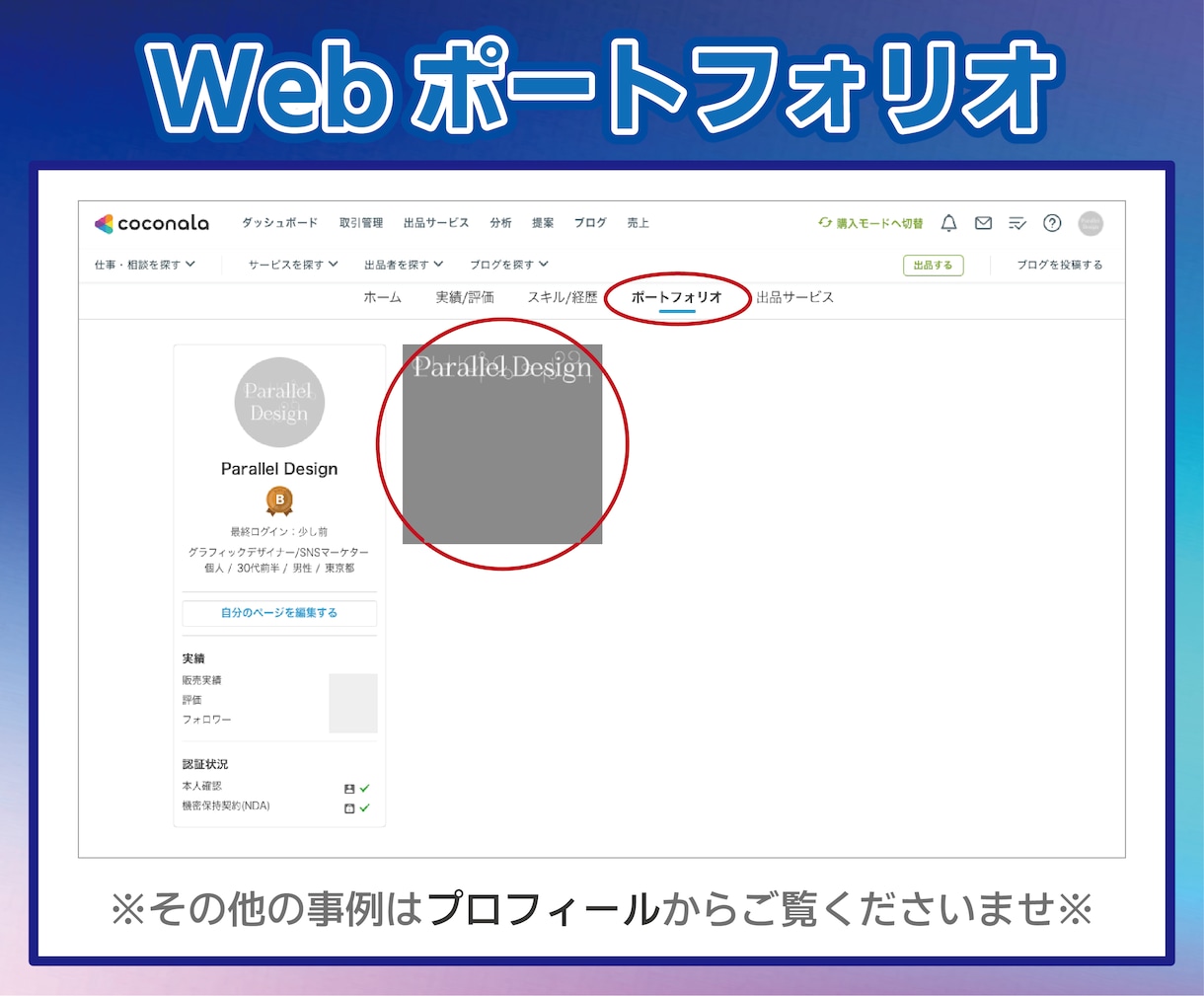Open the to-do checklist icon
The image size is (1204, 996).
pyautogui.click(x=1017, y=224)
